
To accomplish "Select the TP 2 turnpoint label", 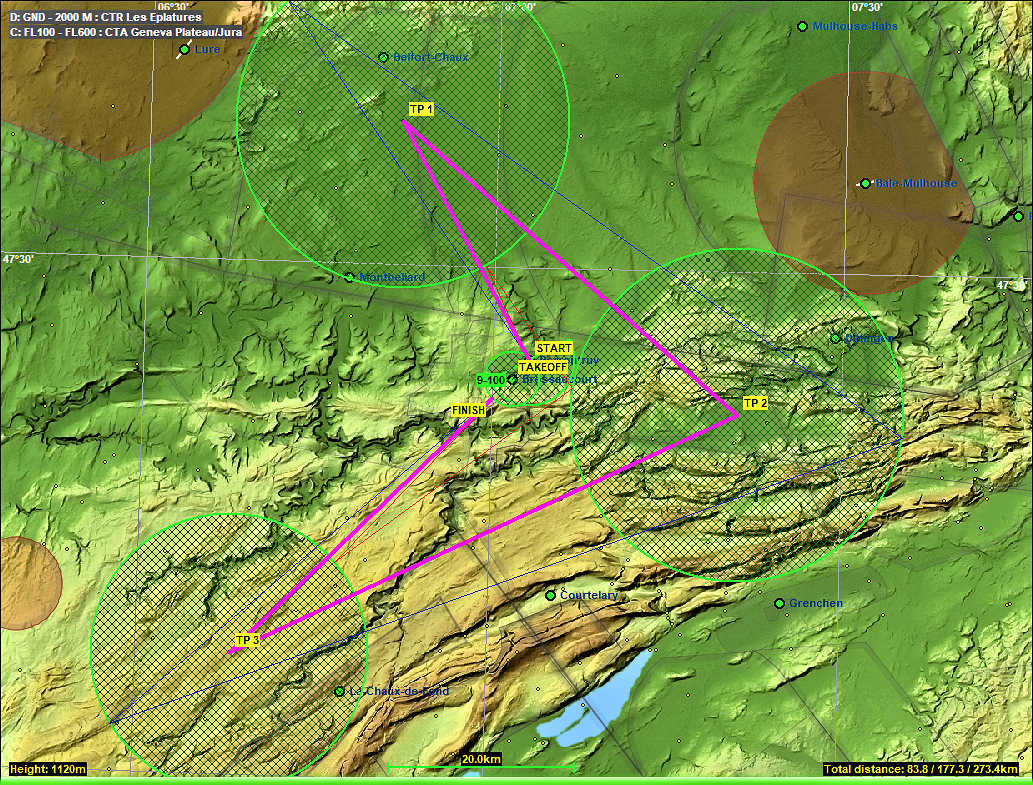I will pyautogui.click(x=755, y=403).
